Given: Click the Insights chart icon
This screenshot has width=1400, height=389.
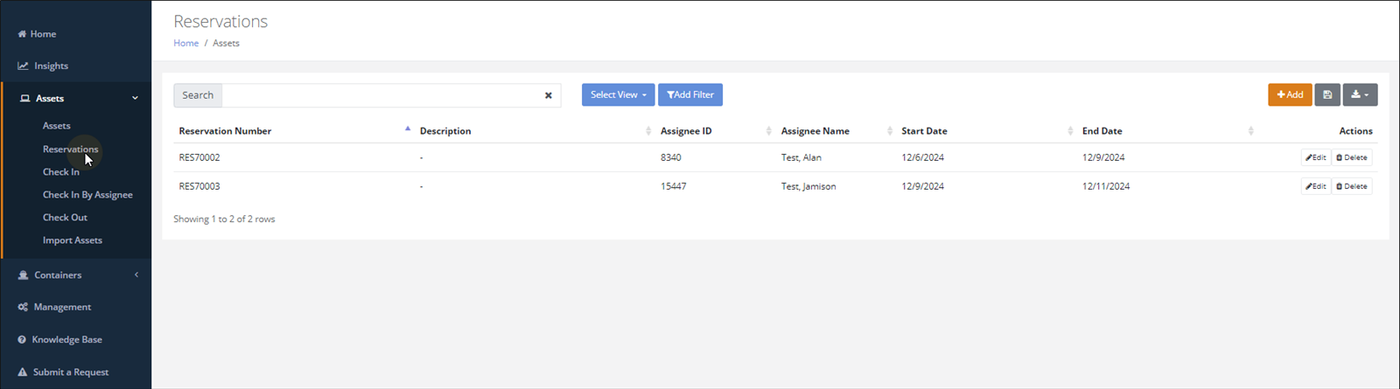Looking at the screenshot, I should coord(22,66).
